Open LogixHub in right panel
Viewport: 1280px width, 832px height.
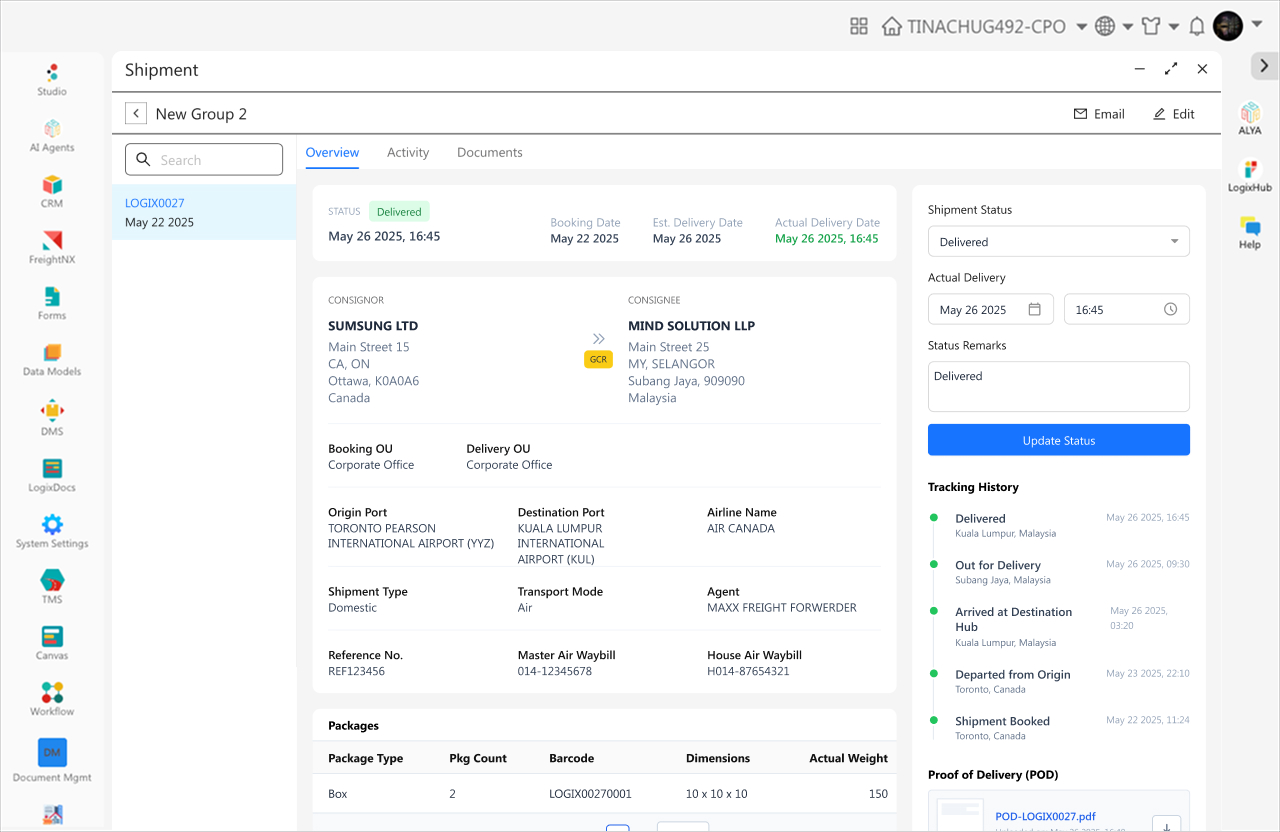pos(1250,176)
